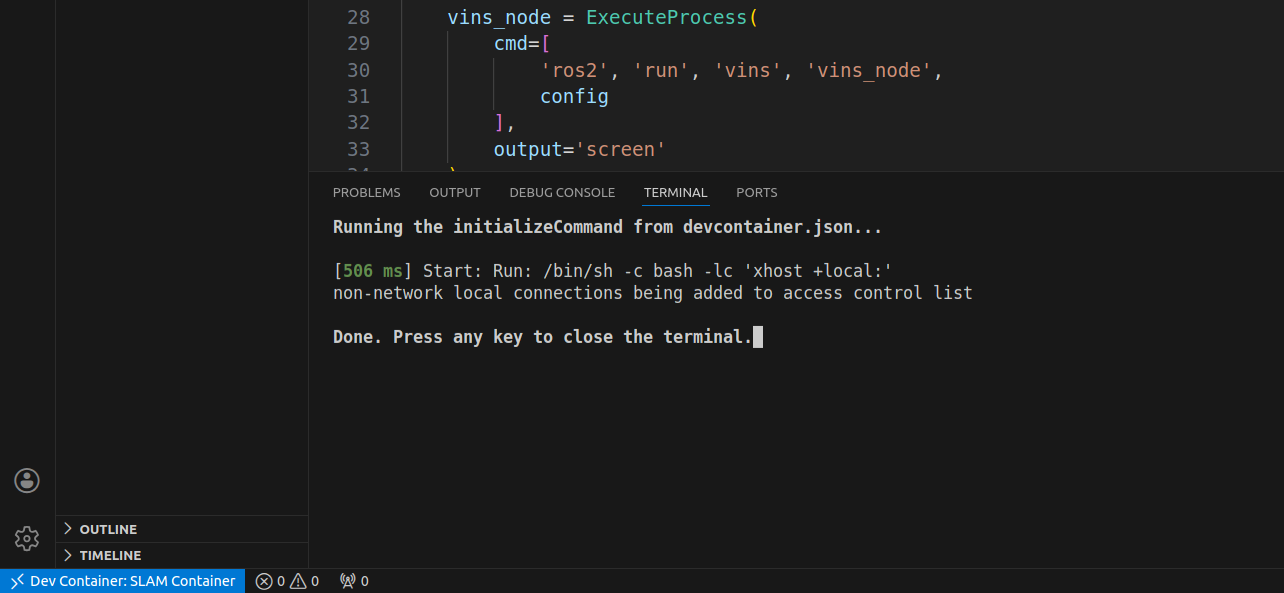Click the word config on line 31
1284x593 pixels.
574,96
